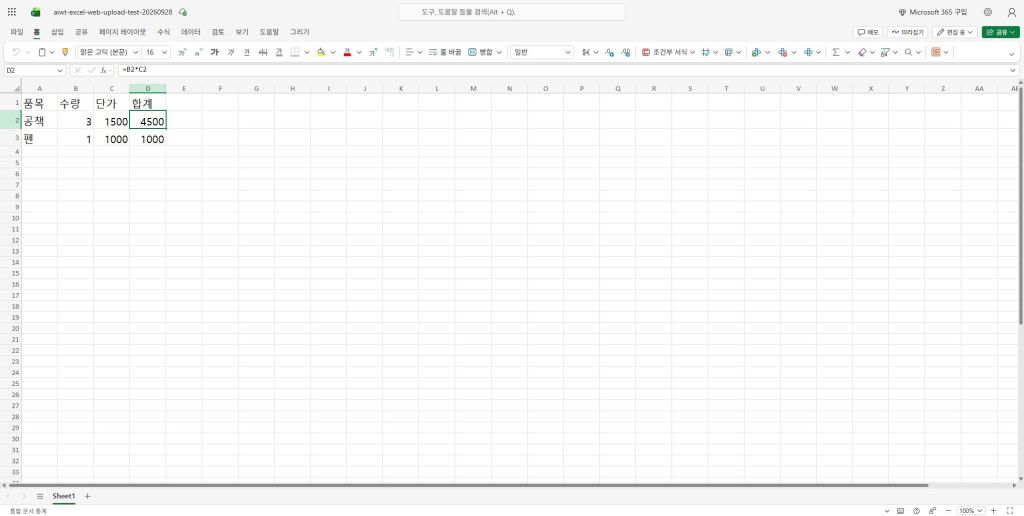Click the AutoSum sigma icon

click(x=835, y=52)
